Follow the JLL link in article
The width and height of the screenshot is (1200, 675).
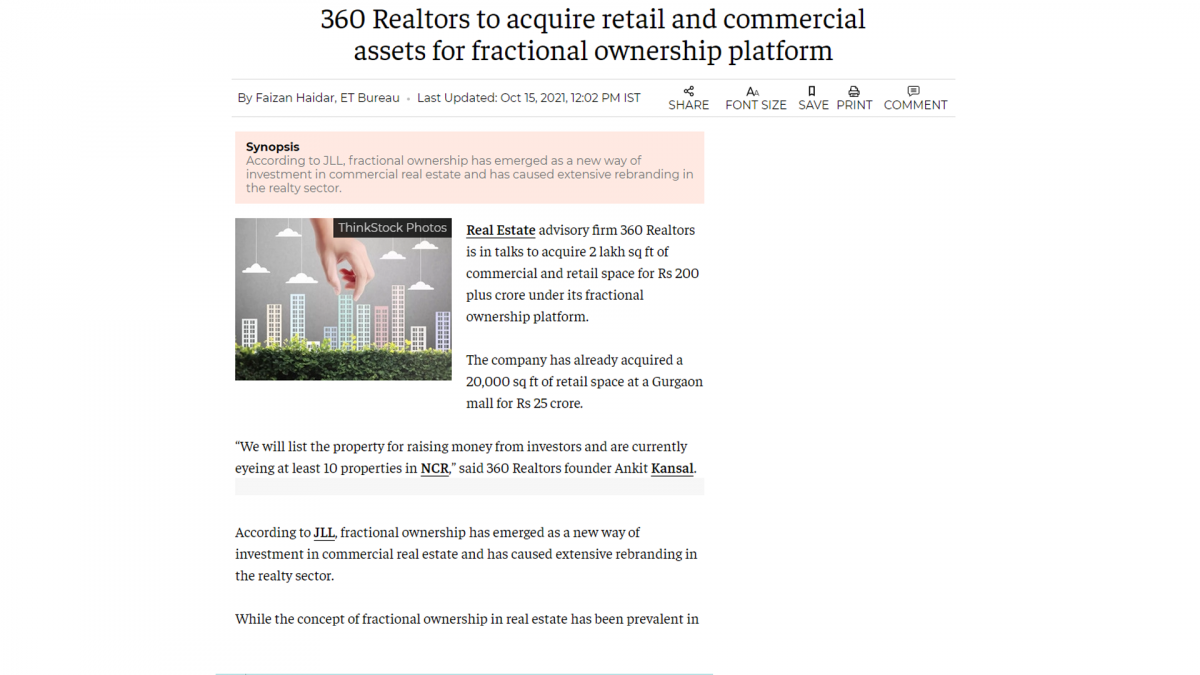click(324, 533)
